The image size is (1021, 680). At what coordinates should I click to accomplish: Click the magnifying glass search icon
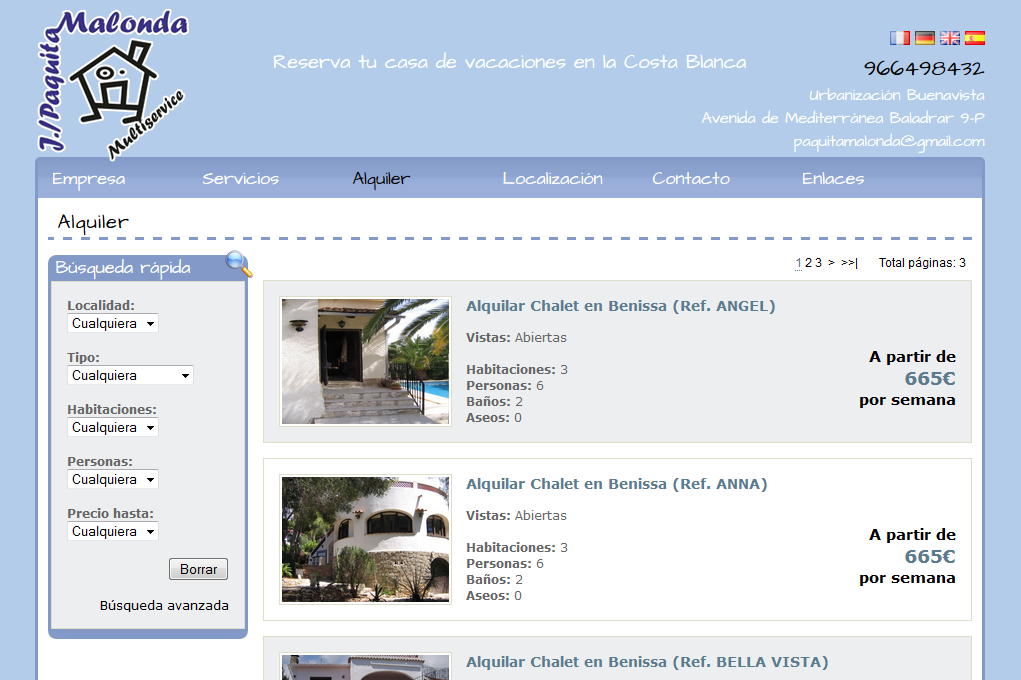pyautogui.click(x=238, y=263)
